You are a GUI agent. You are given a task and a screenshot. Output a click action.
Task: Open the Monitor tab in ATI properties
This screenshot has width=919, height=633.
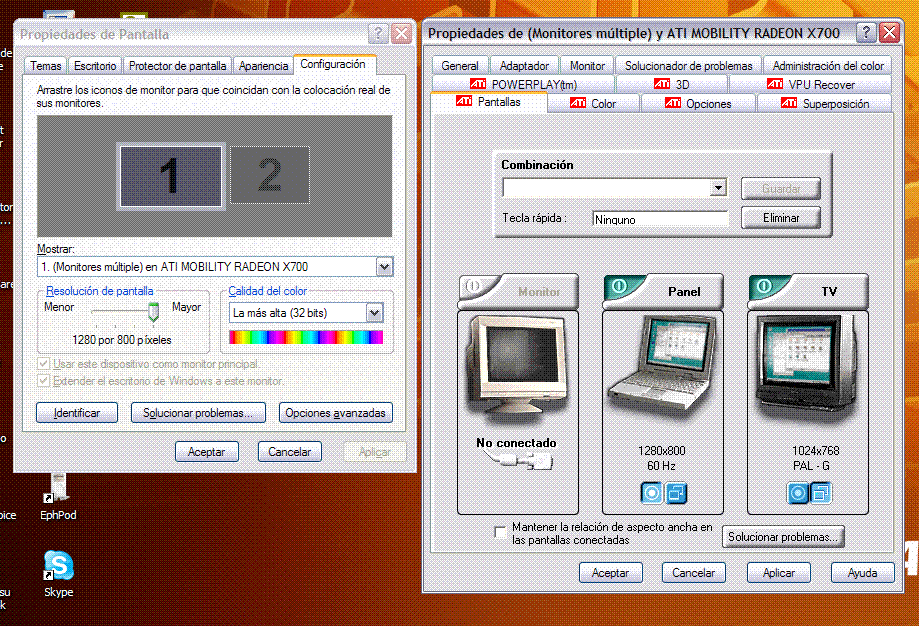587,66
